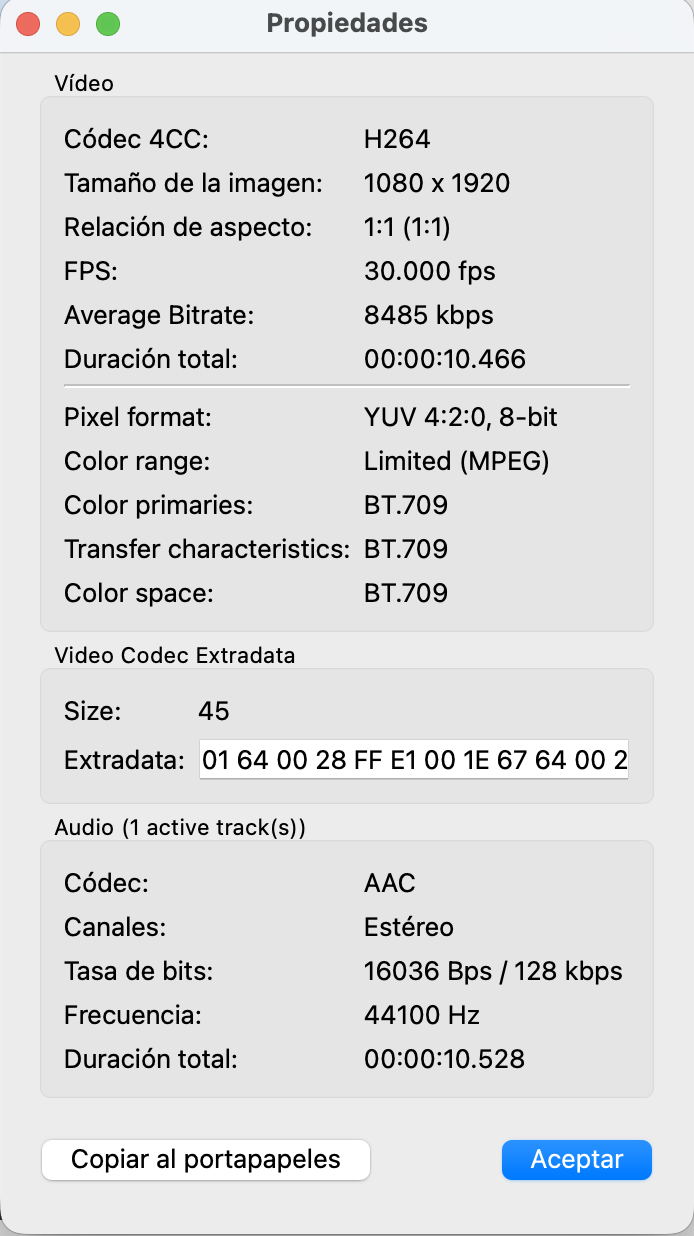The height and width of the screenshot is (1236, 694).
Task: Click the audio duration 00:00:10.528
Action: click(x=445, y=1059)
